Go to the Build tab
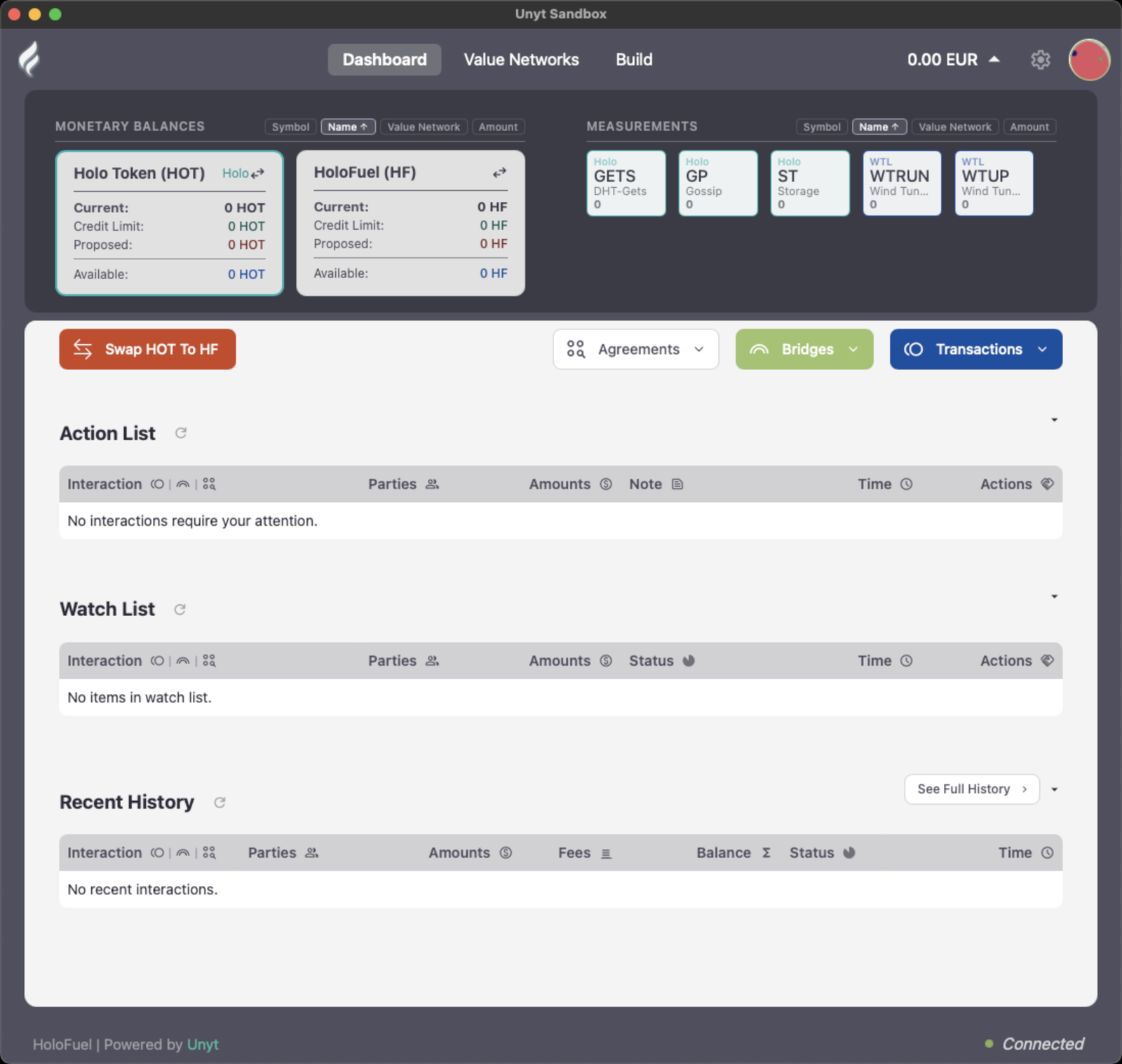Screen dimensions: 1122x1064 coord(634,60)
